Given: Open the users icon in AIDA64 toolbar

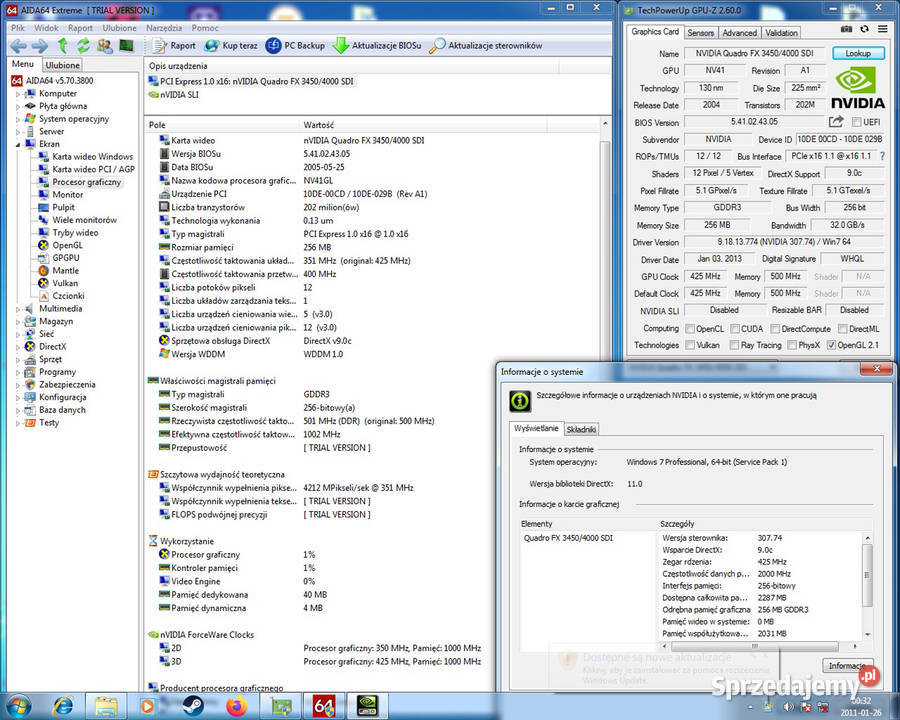Looking at the screenshot, I should [104, 45].
